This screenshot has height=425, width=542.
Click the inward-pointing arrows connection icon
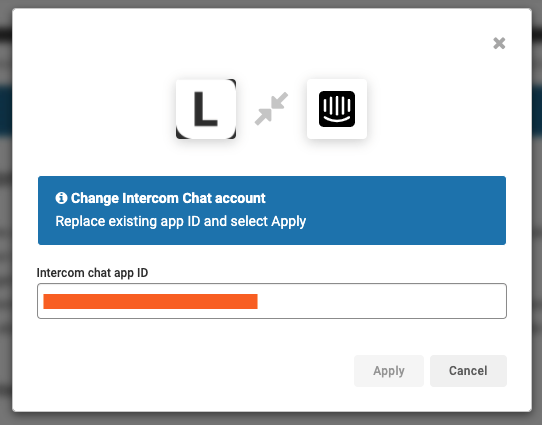[x=271, y=108]
